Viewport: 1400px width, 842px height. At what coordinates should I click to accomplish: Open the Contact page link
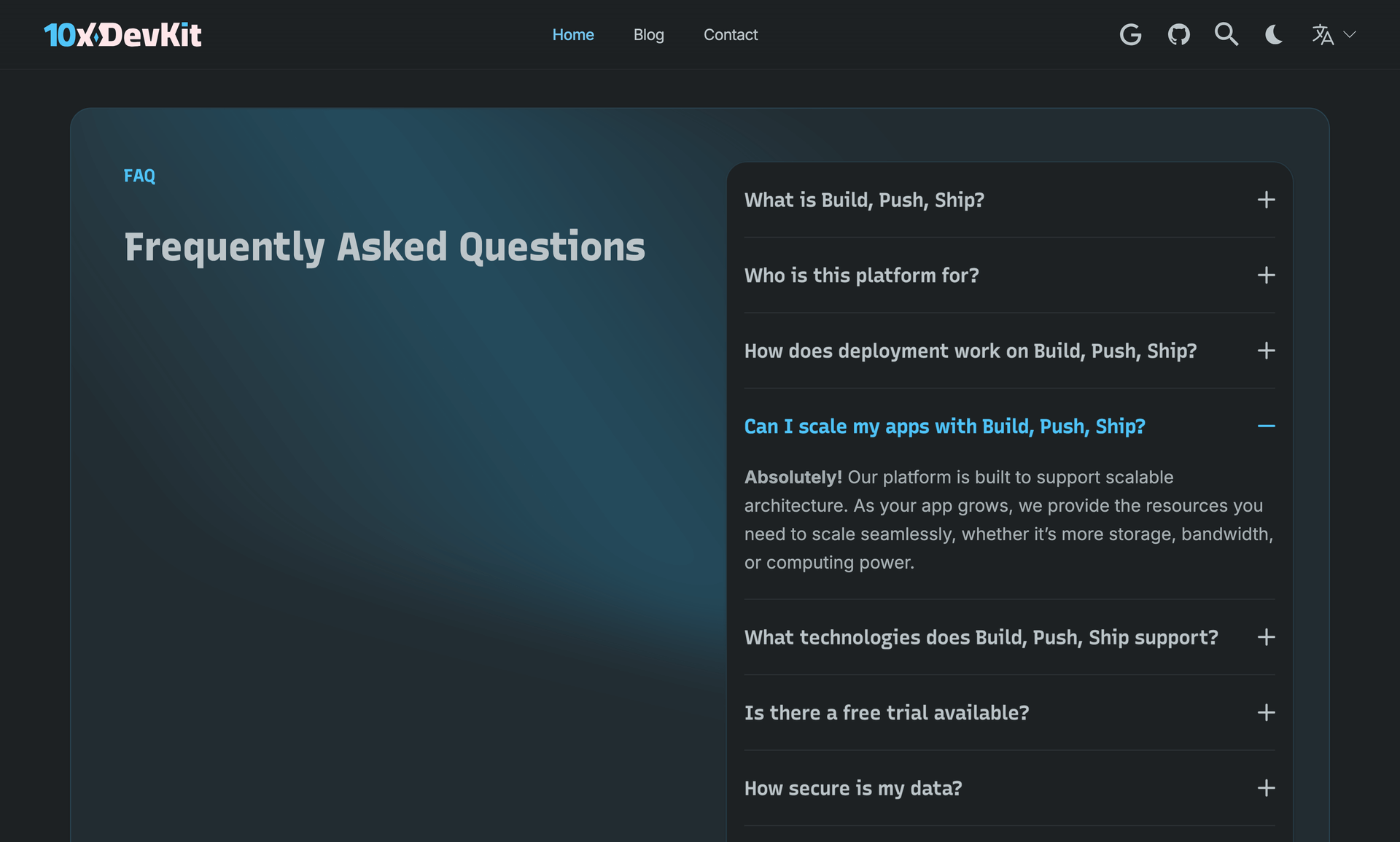731,34
